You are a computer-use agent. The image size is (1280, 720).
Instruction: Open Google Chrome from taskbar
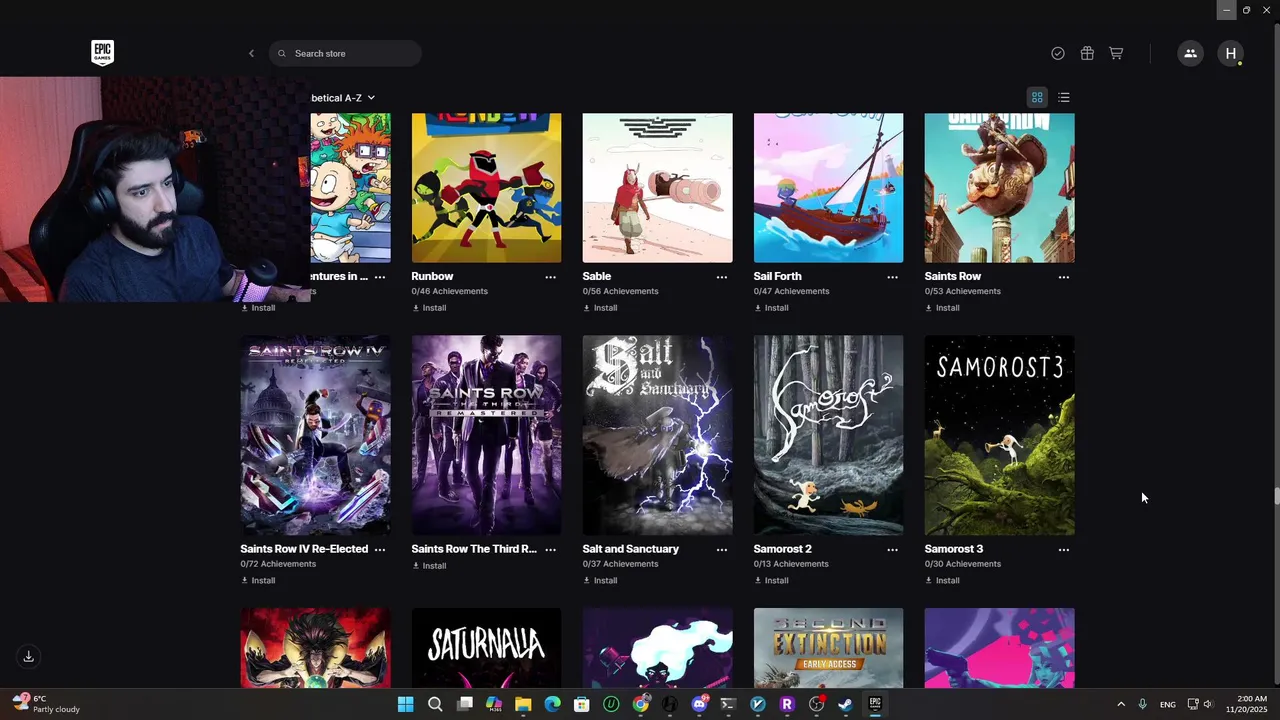pos(640,704)
